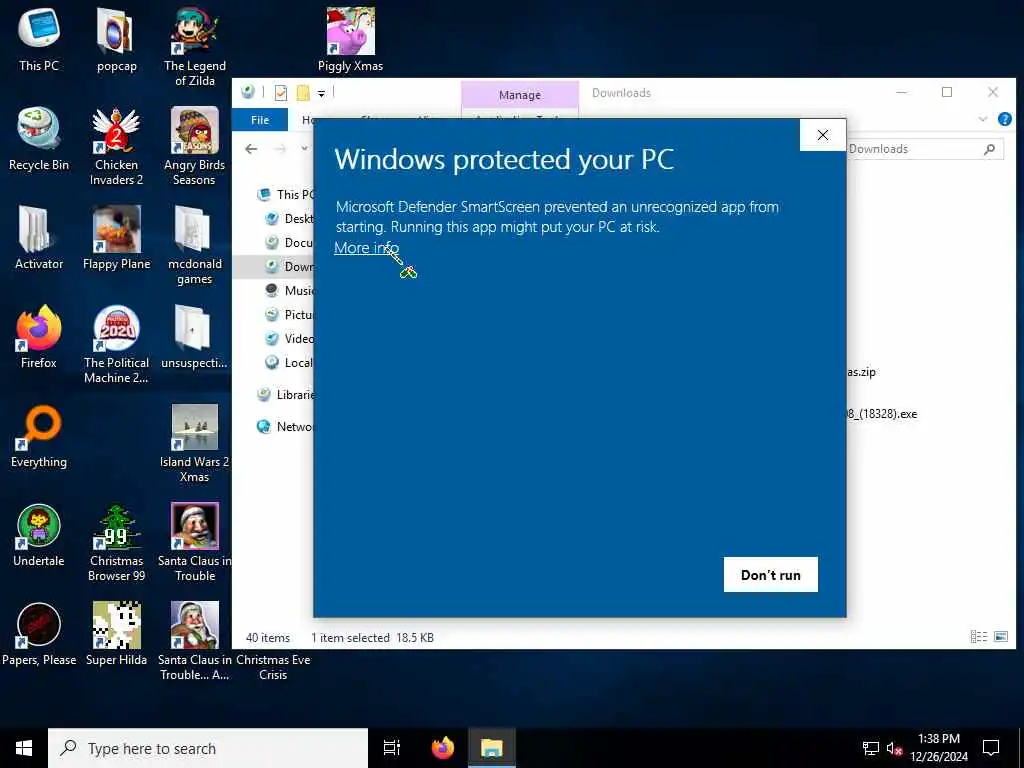Launch Undertale desktop shortcut
This screenshot has height=768, width=1024.
39,535
